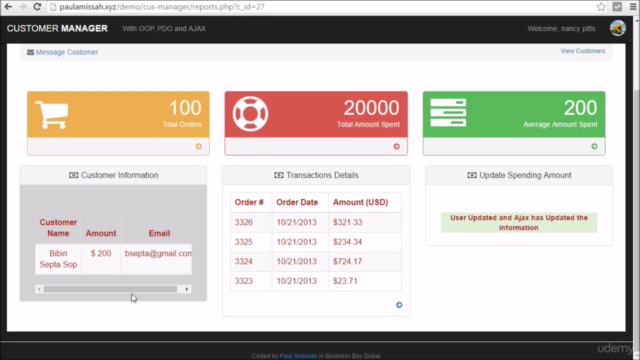
Task: Click the Amount column header in customer table
Action: click(x=101, y=233)
